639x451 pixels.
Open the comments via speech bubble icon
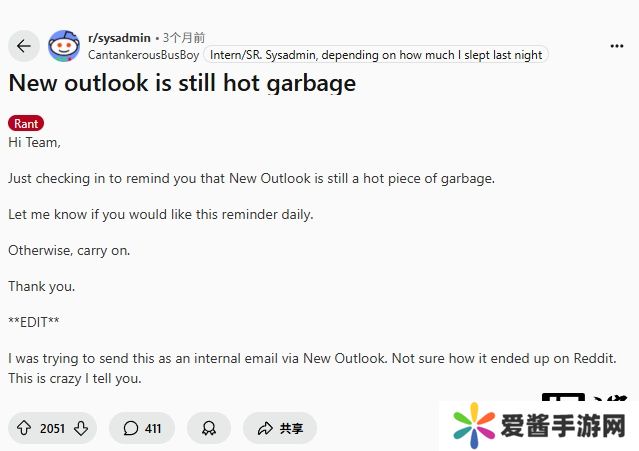tap(130, 428)
